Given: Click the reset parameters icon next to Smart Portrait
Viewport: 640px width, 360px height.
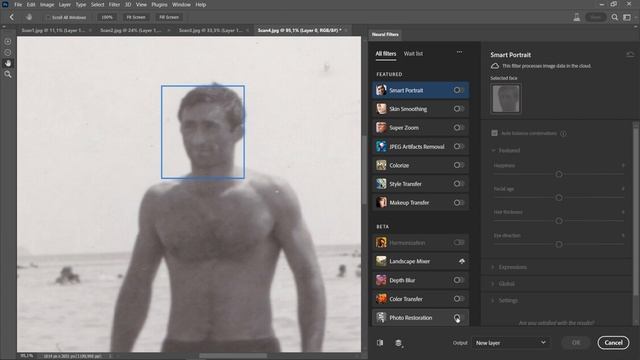Looking at the screenshot, I should tap(630, 55).
